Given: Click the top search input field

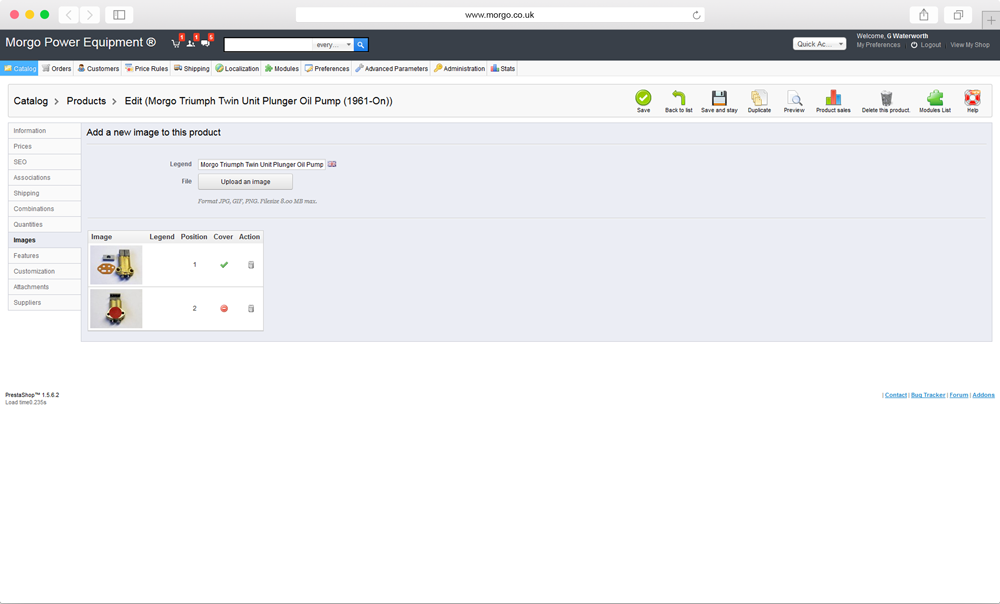Looking at the screenshot, I should (268, 45).
